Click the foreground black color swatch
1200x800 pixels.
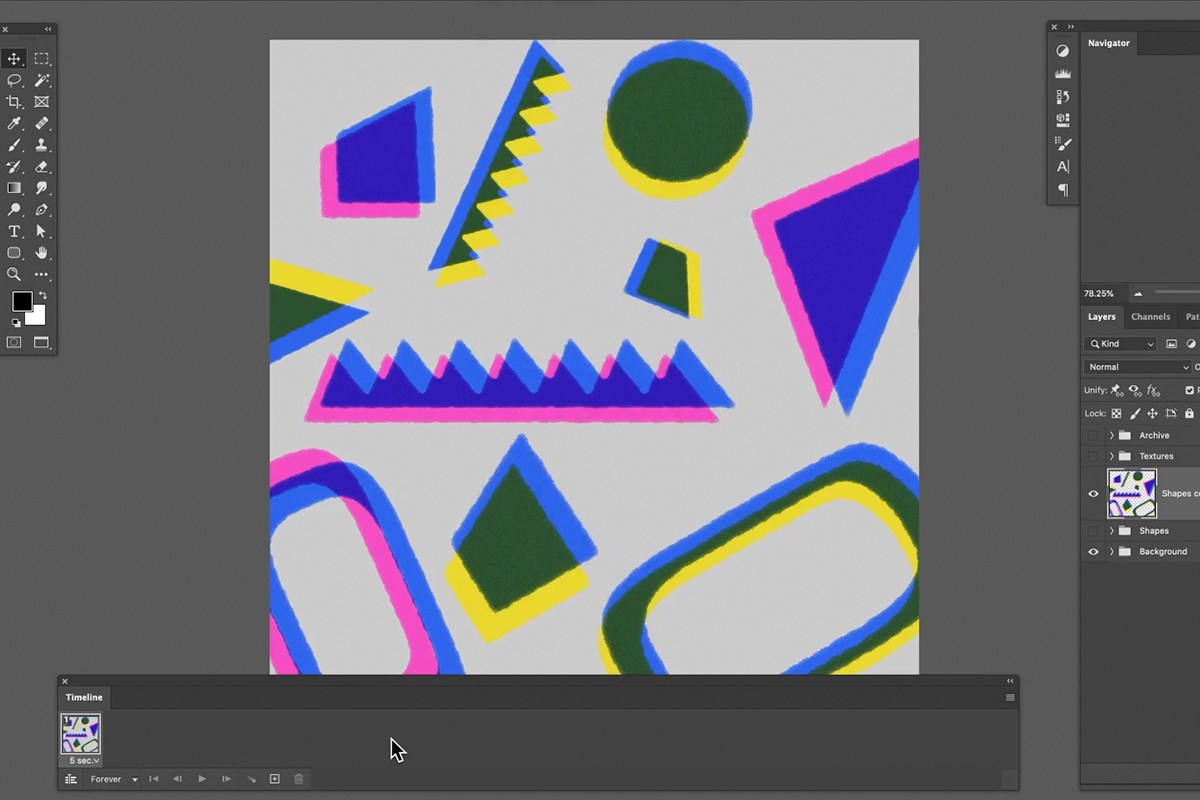click(x=22, y=301)
